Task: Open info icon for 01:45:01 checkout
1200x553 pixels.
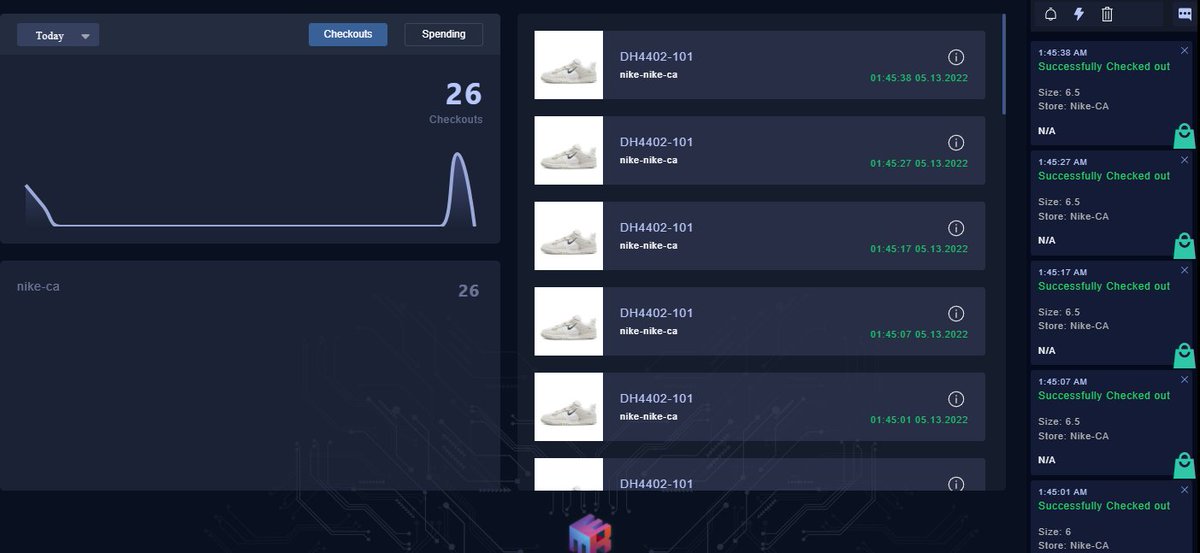Action: 955,399
